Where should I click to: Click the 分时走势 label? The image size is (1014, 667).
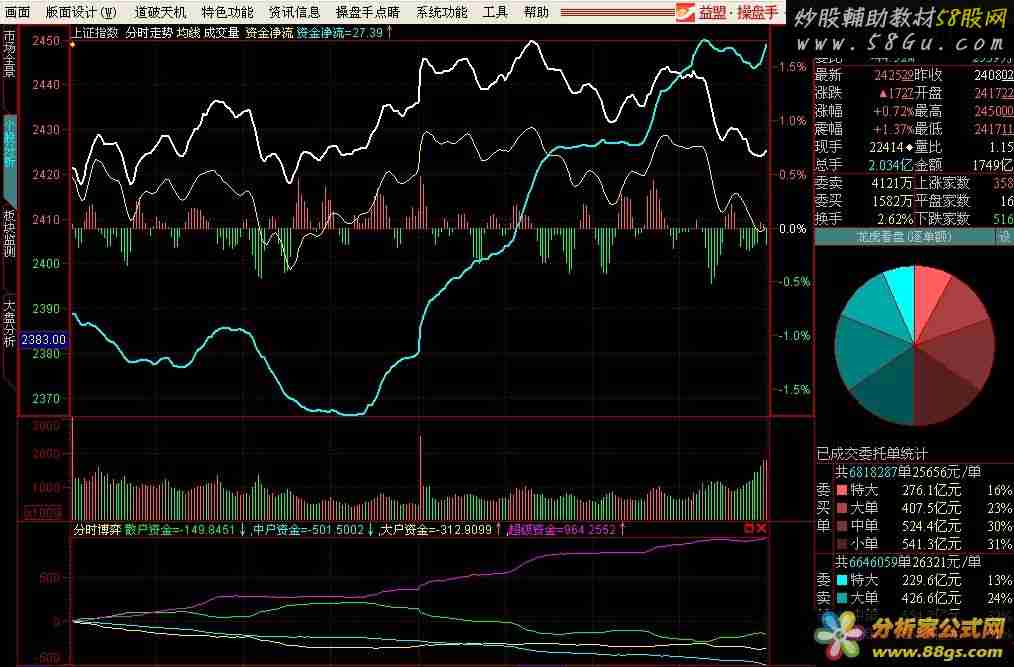point(149,32)
